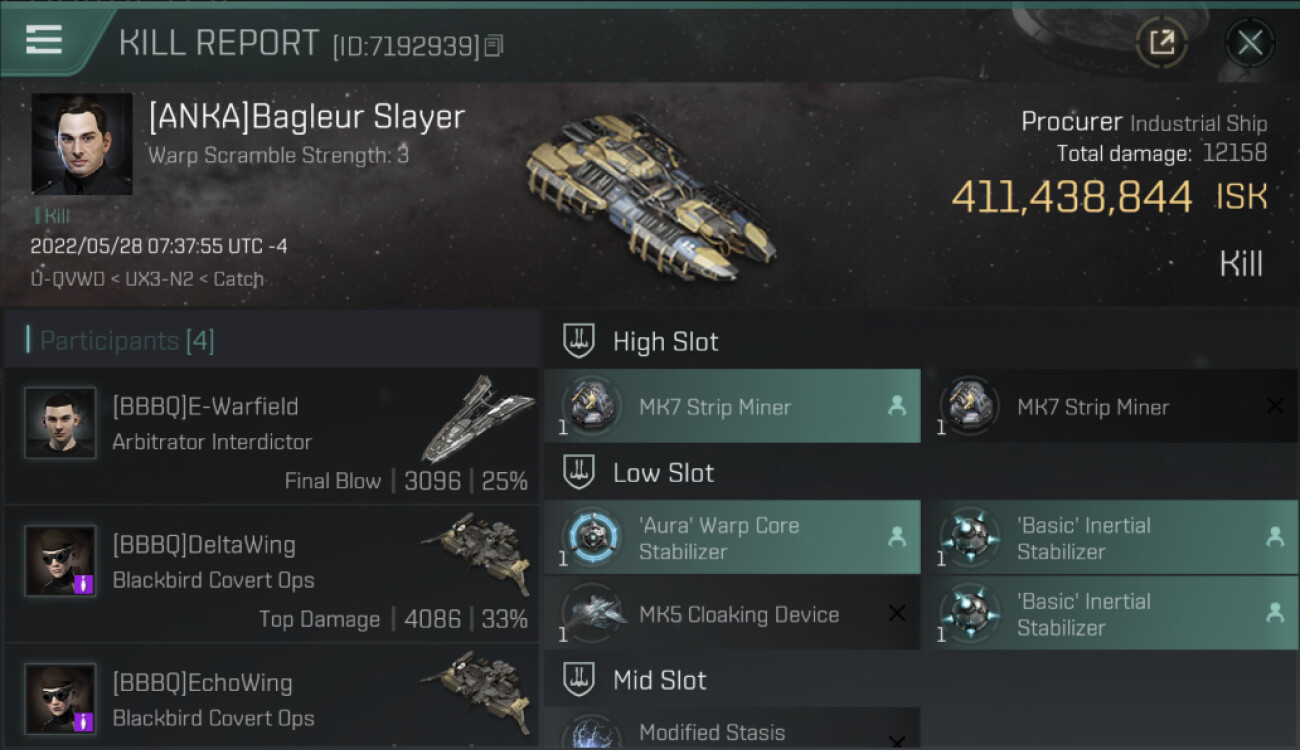Click the share export icon

[1161, 42]
